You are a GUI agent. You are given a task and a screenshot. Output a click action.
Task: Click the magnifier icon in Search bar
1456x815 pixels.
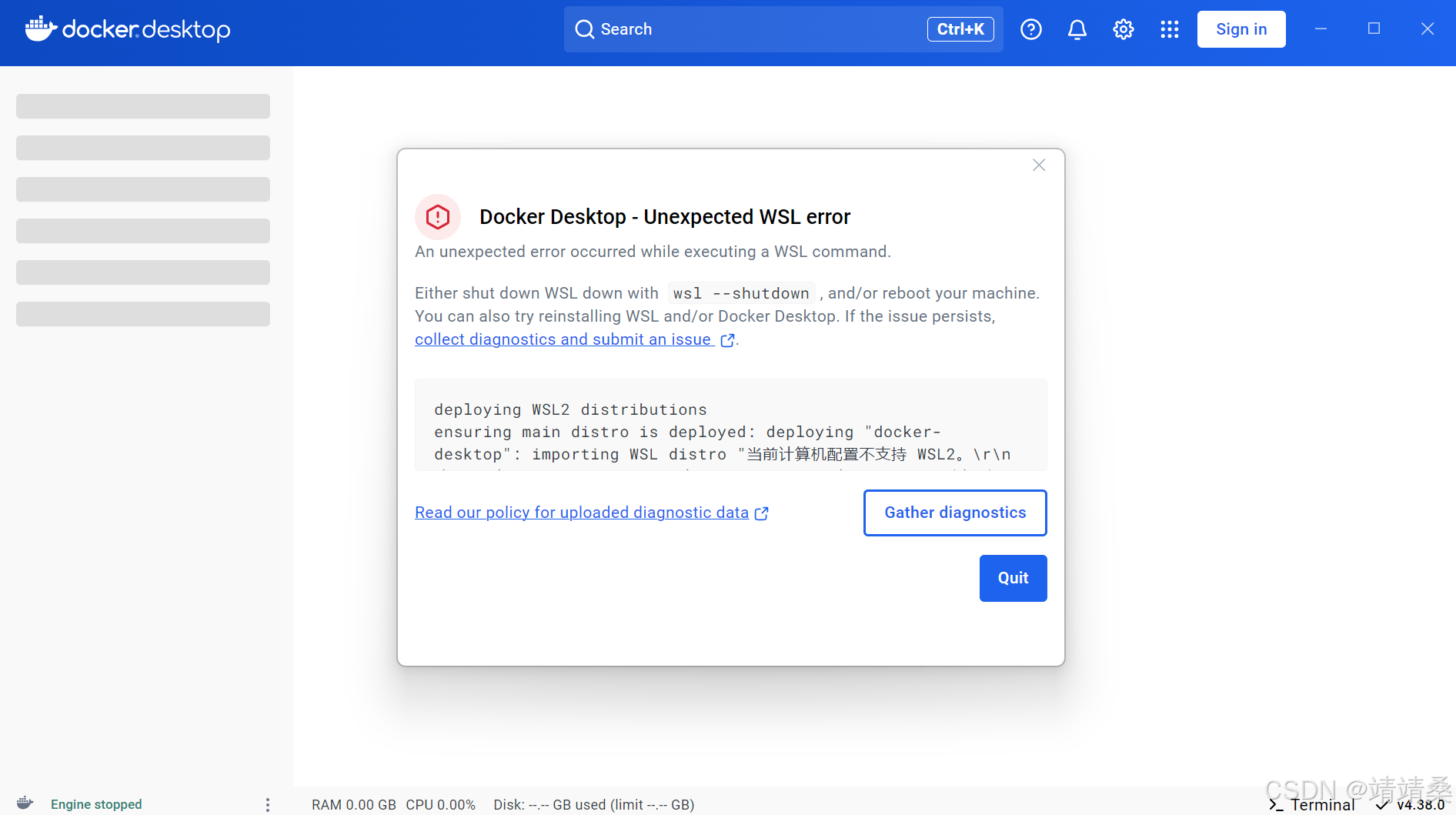[585, 29]
